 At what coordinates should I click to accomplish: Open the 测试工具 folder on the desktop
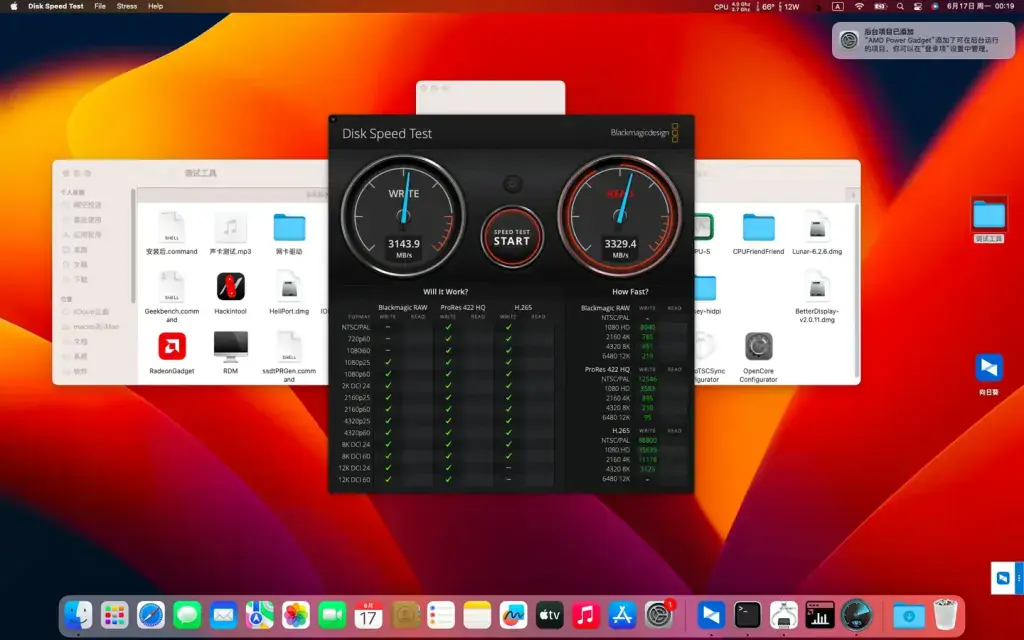[x=989, y=220]
